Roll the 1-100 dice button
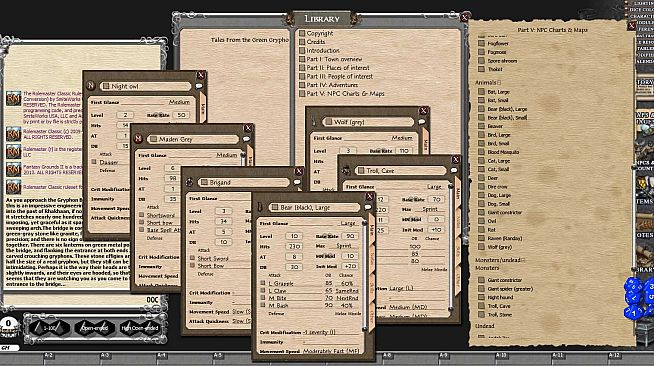This screenshot has height=366, width=654. click(x=50, y=328)
